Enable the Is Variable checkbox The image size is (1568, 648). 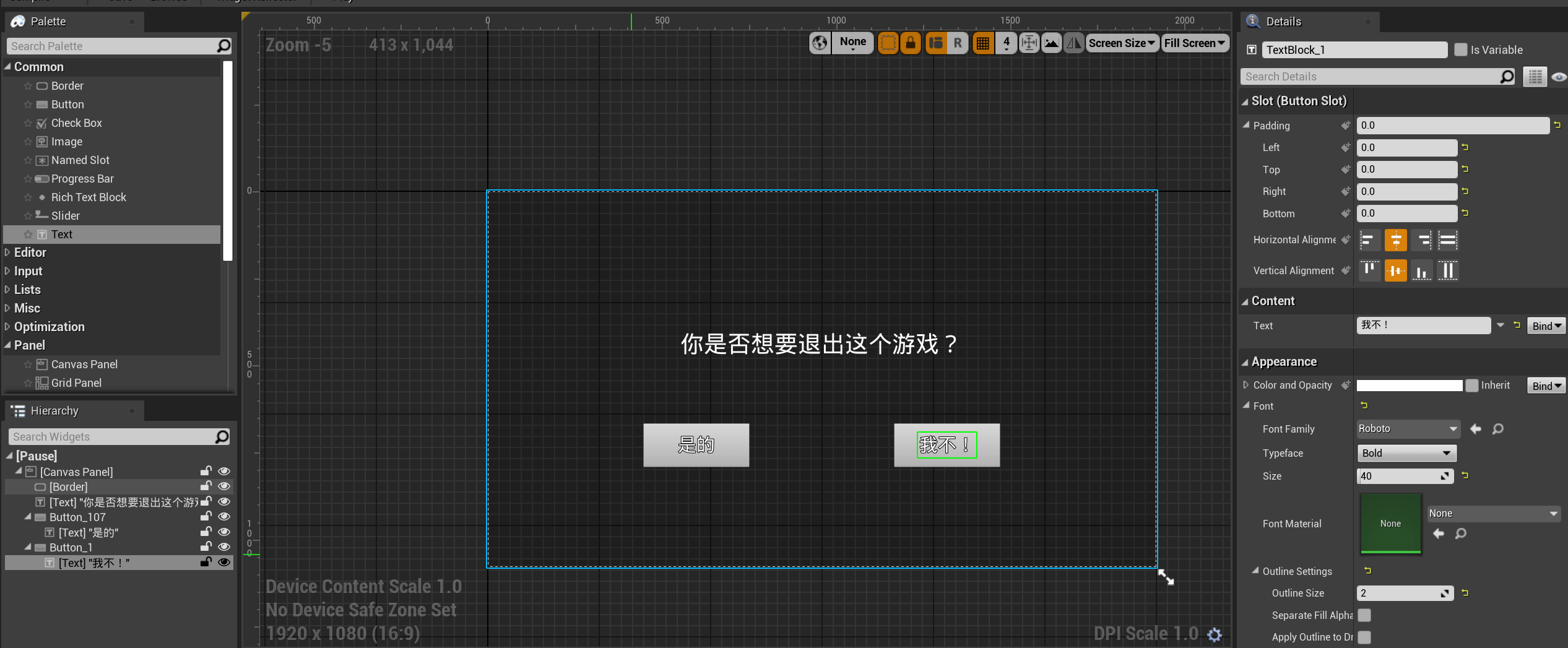[x=1460, y=50]
